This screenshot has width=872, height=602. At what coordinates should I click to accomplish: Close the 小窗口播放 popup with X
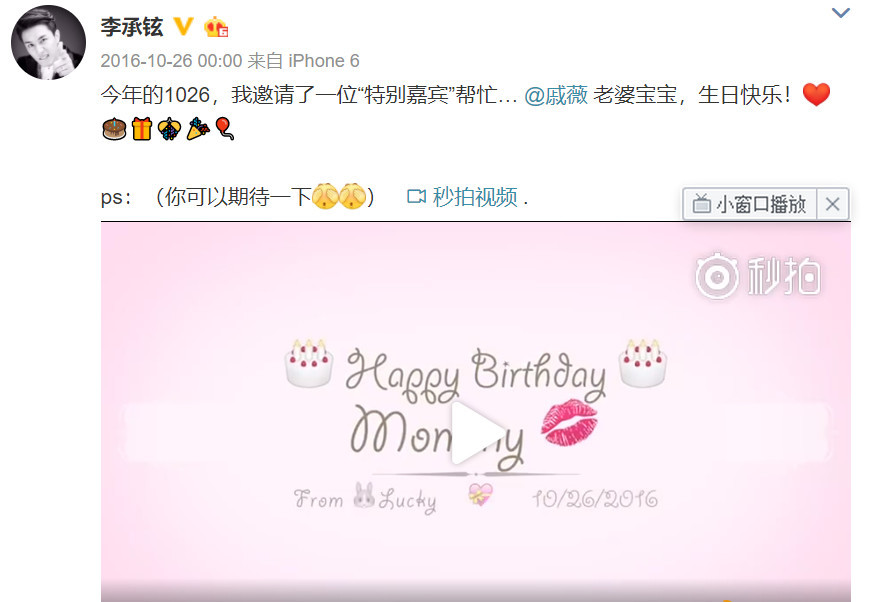tap(833, 204)
